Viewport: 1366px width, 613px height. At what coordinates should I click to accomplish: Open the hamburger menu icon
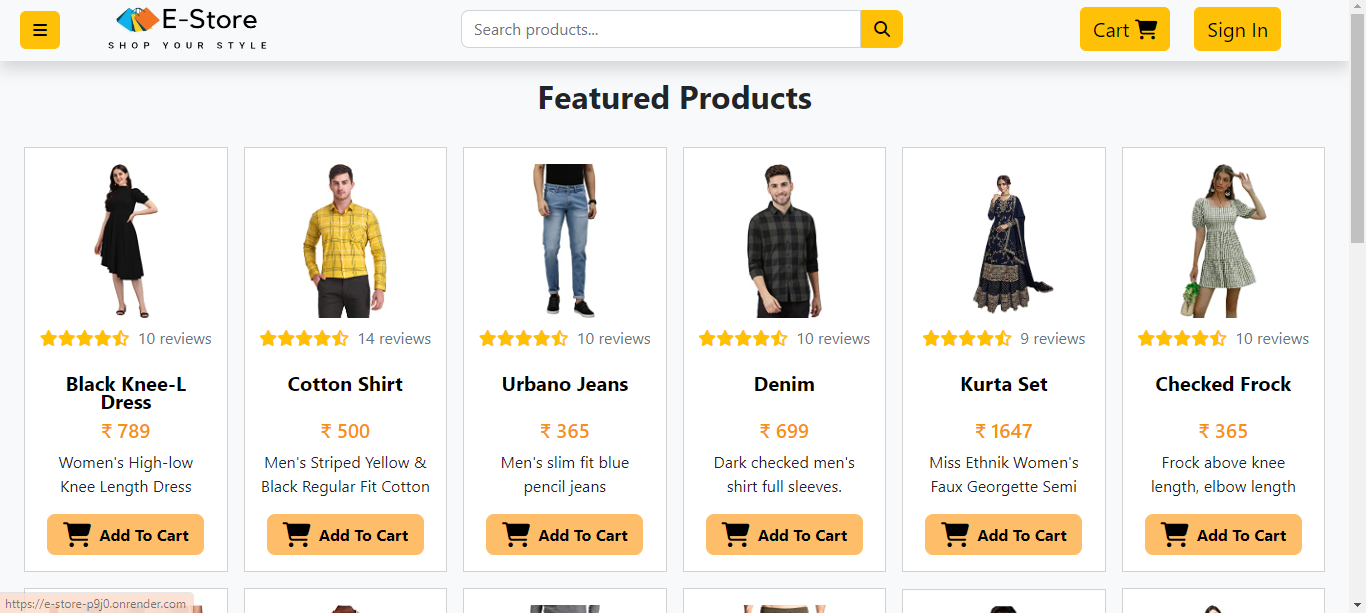40,30
